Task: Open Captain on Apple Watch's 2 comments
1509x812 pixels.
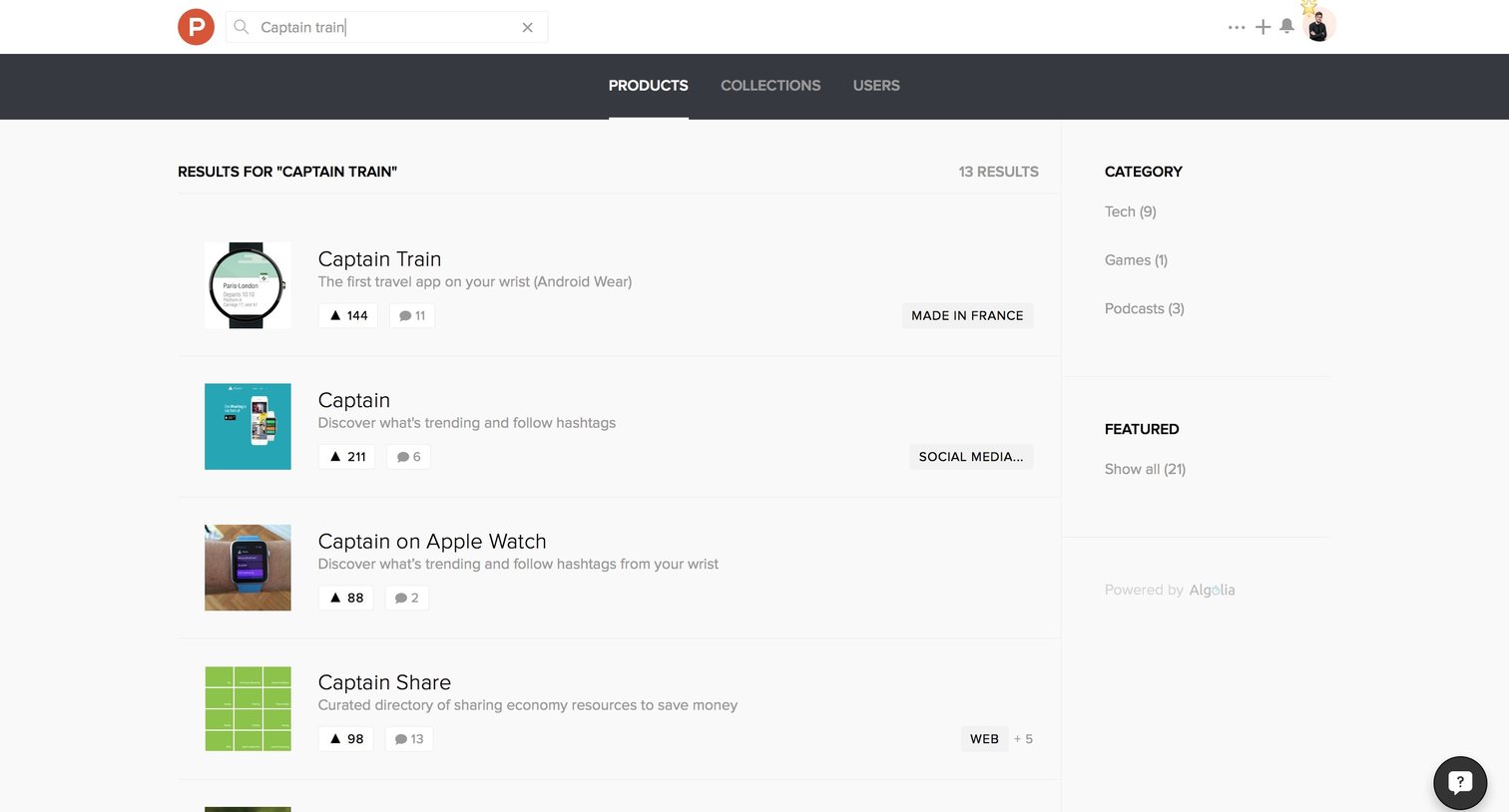Action: (x=406, y=598)
